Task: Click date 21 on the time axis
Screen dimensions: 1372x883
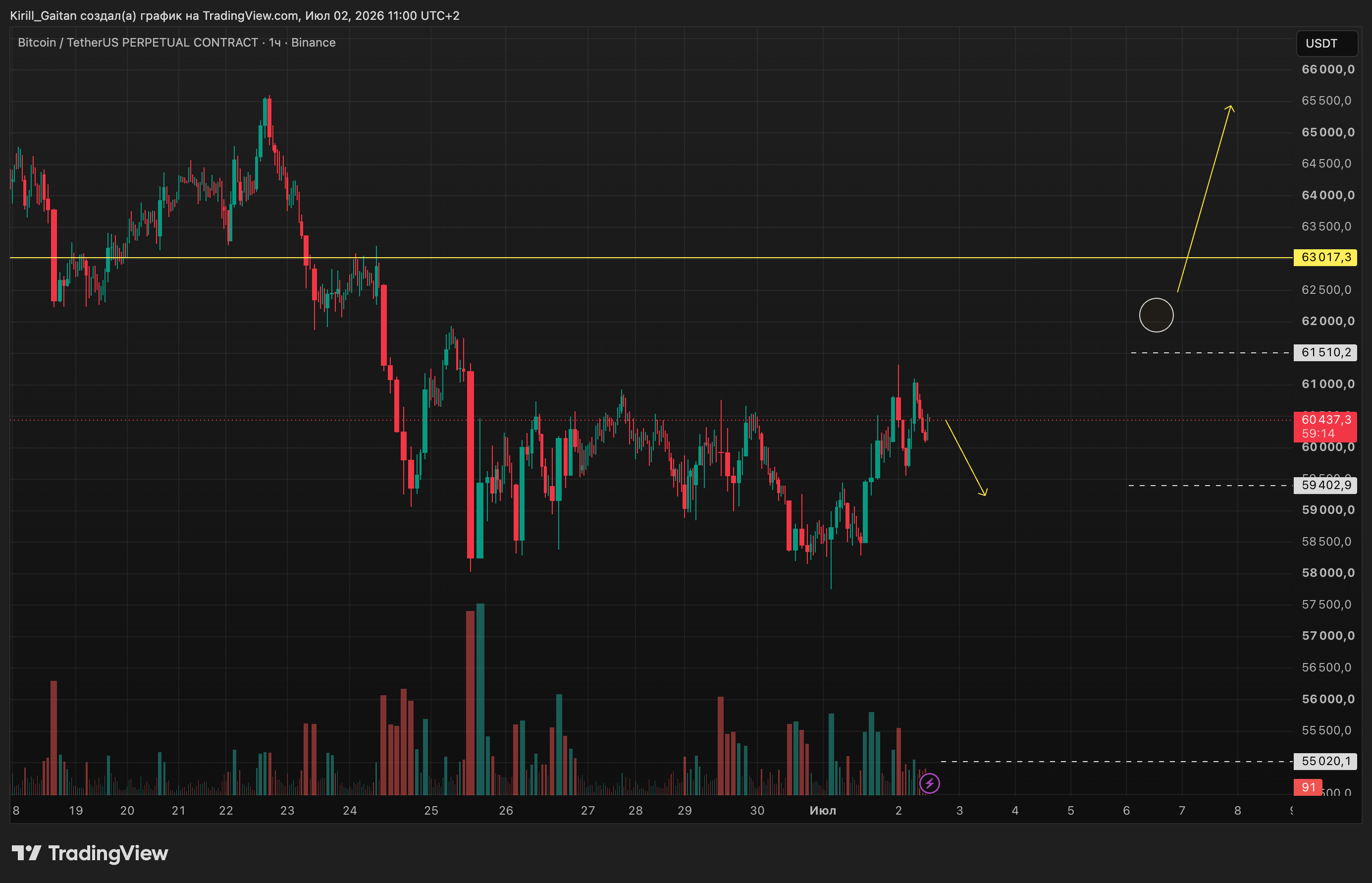Action: [179, 811]
